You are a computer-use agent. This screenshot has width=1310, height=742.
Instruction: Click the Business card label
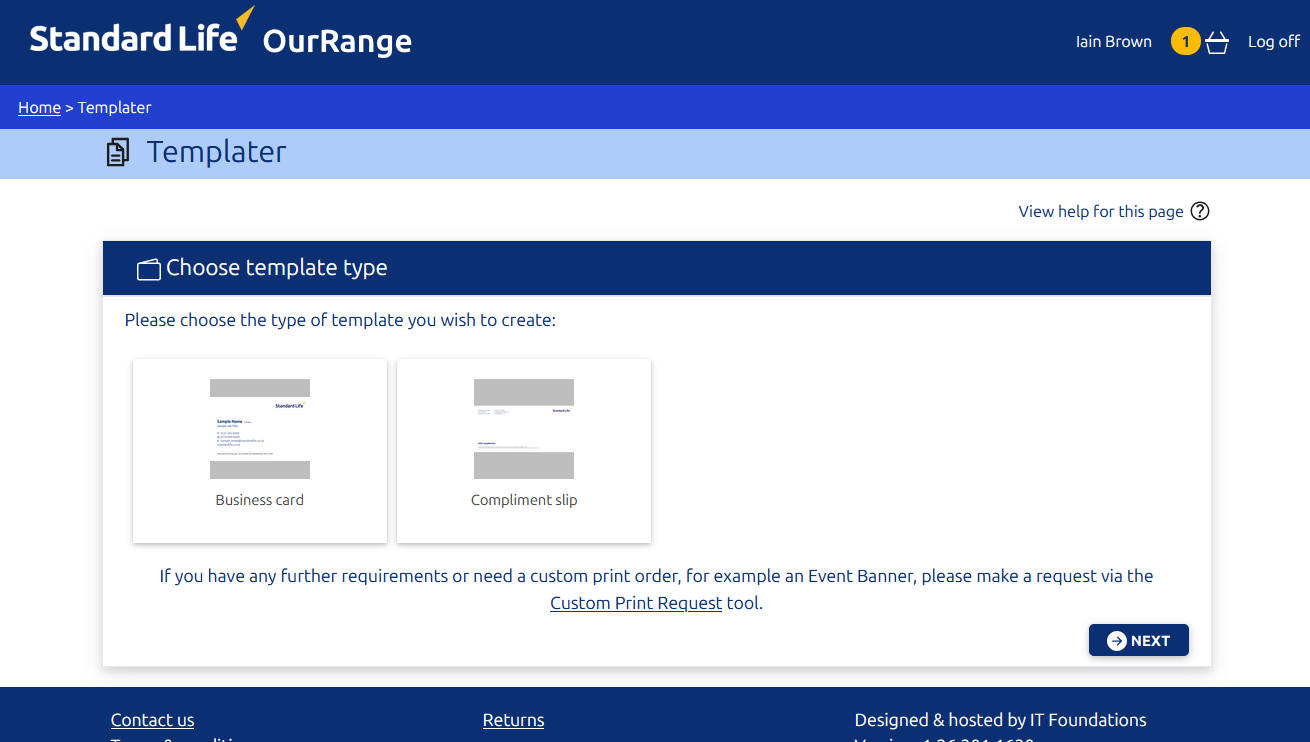pyautogui.click(x=259, y=500)
